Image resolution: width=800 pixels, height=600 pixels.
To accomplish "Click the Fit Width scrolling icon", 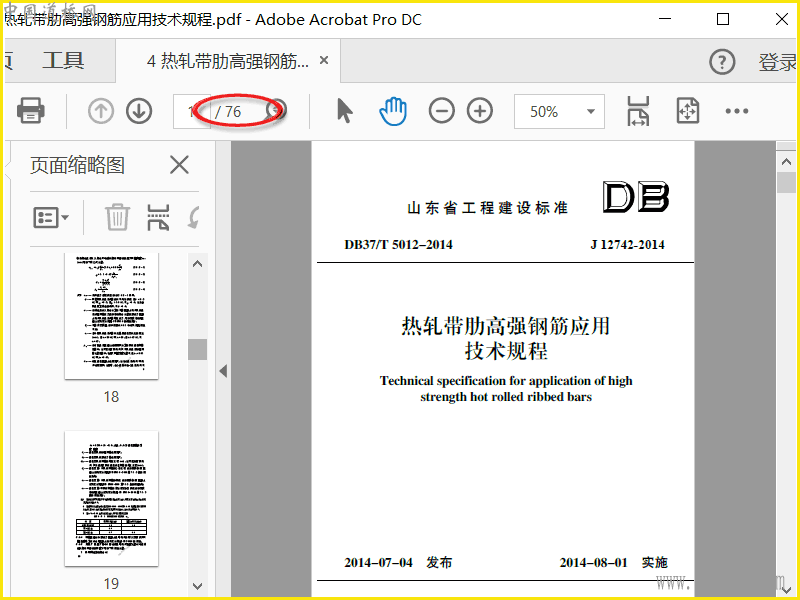I will click(638, 111).
